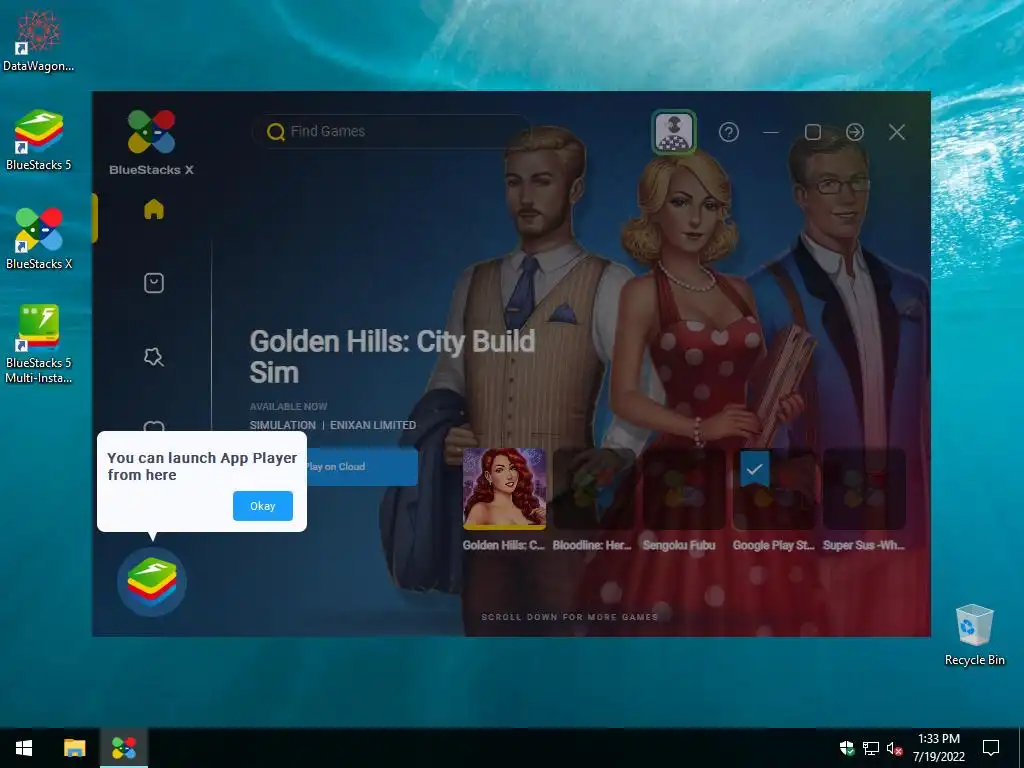Select the Google Play St... thumbnail

(x=774, y=488)
